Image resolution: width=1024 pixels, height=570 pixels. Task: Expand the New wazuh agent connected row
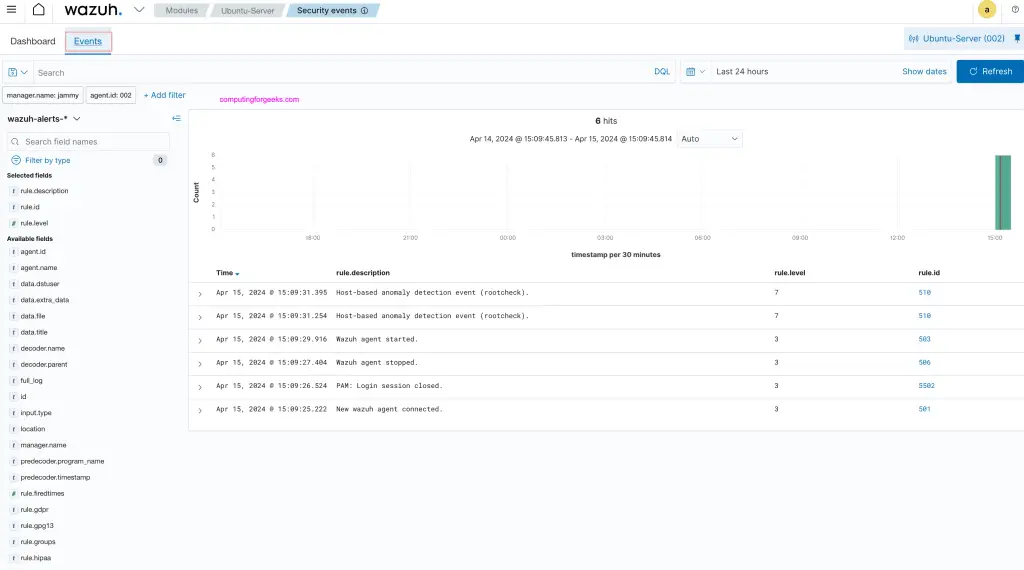point(200,410)
